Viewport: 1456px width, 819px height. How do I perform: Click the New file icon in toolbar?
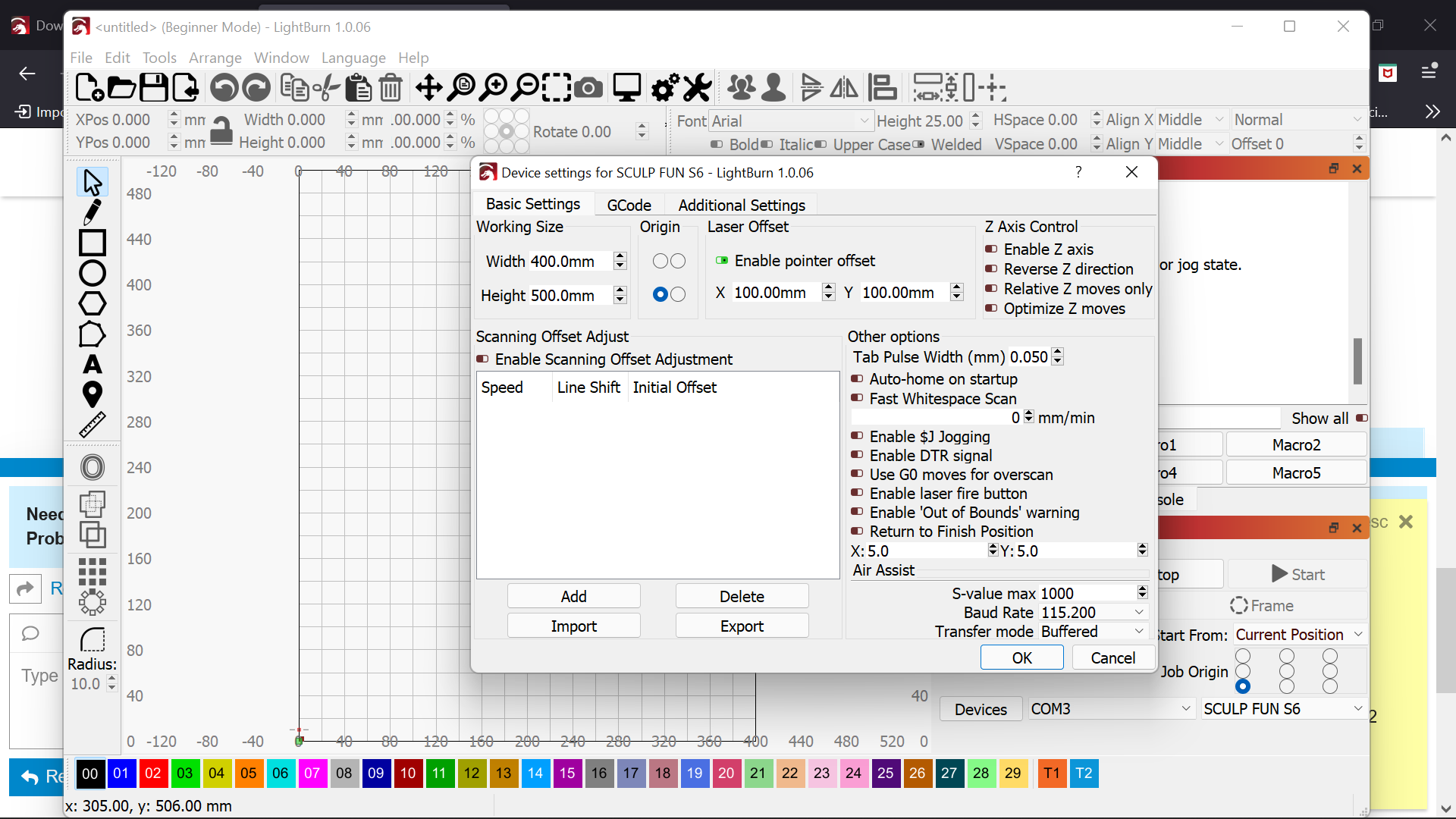click(x=89, y=88)
